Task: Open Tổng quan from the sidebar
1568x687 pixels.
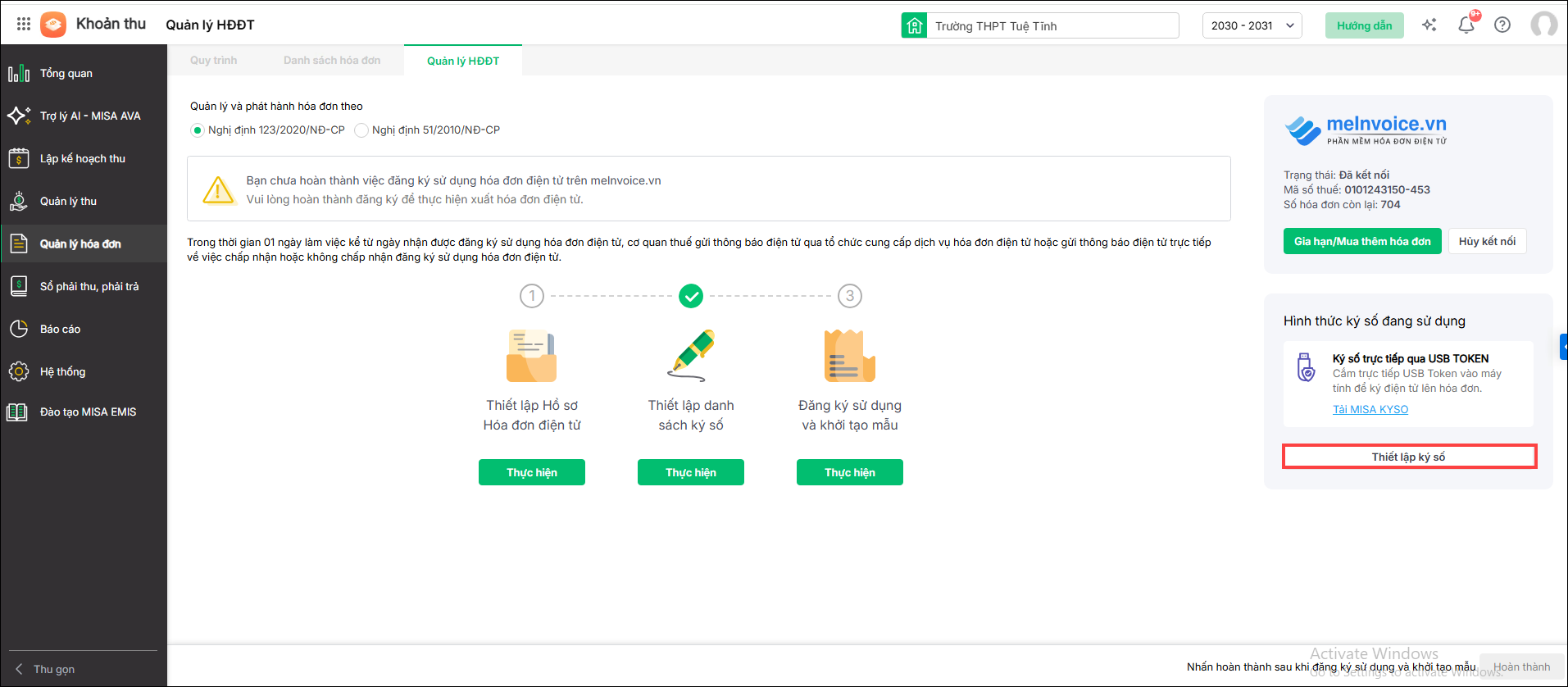Action: tap(66, 74)
